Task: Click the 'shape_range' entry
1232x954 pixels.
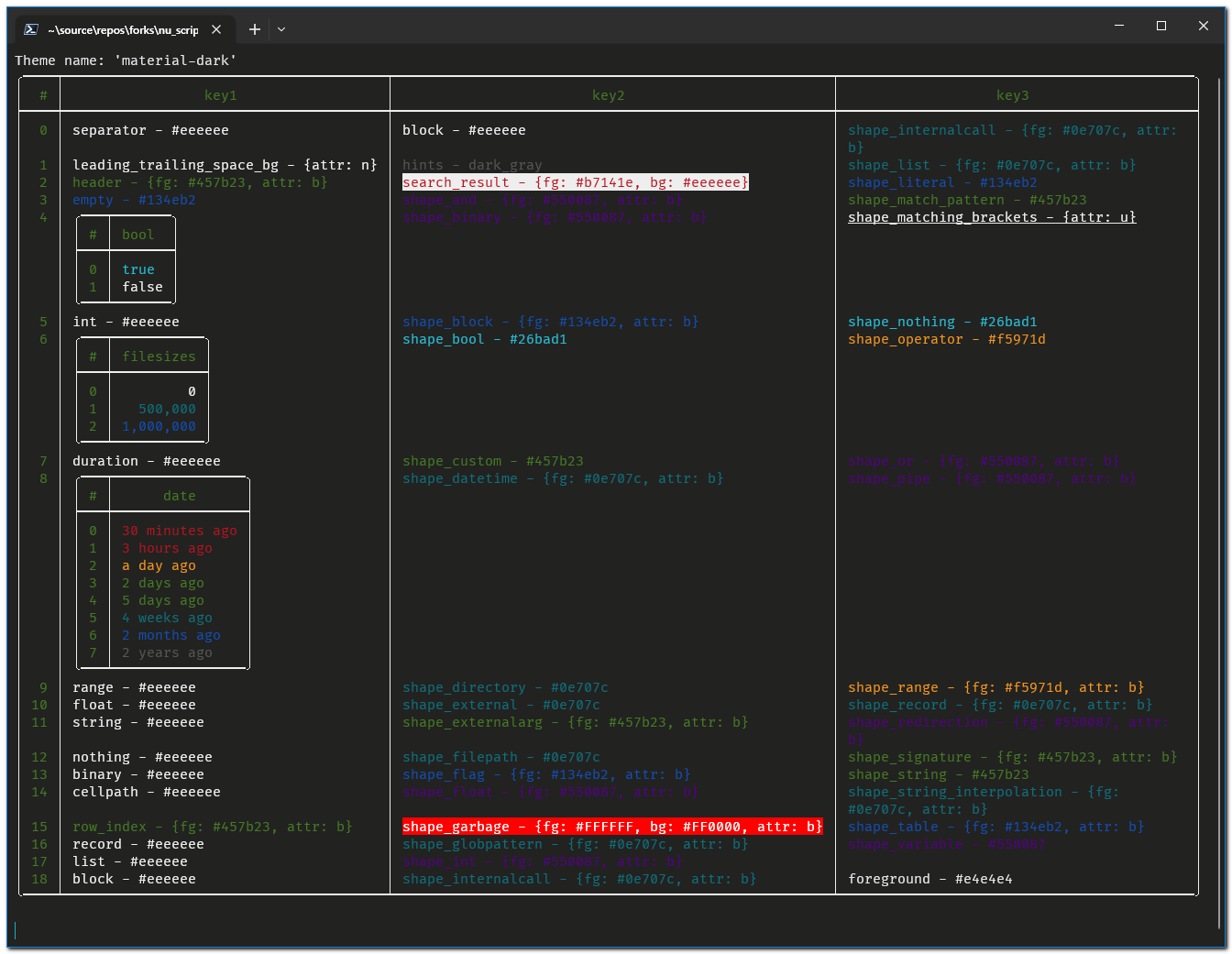Action: [996, 687]
